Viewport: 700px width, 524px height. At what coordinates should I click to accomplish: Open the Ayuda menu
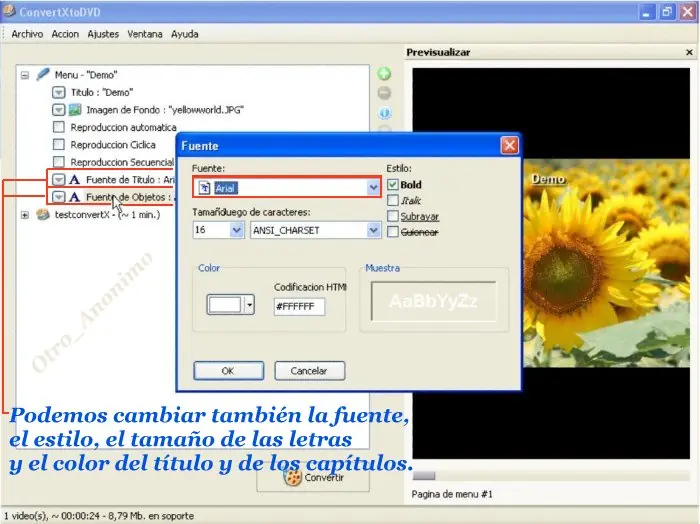coord(184,34)
